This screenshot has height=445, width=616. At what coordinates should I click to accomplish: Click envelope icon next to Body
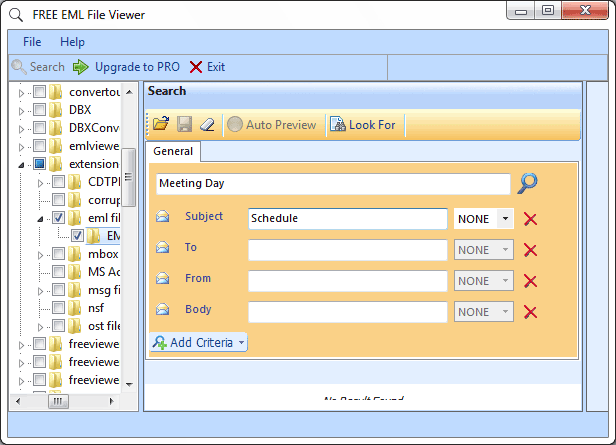(x=163, y=309)
